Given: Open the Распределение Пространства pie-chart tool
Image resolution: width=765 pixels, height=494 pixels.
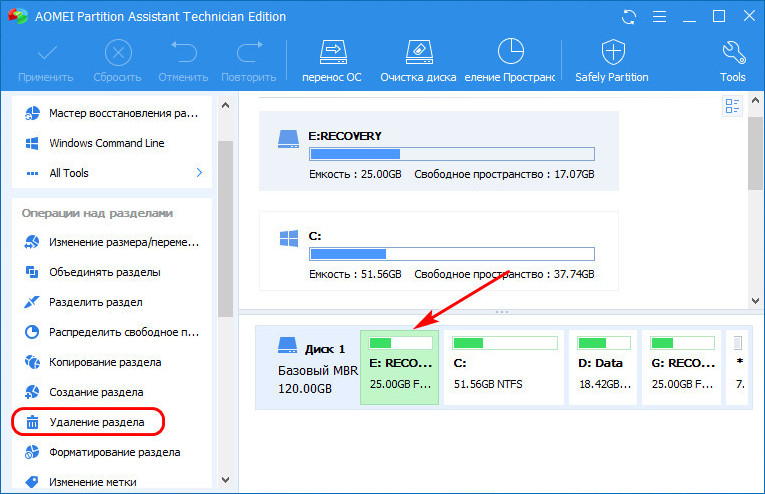Looking at the screenshot, I should click(510, 61).
